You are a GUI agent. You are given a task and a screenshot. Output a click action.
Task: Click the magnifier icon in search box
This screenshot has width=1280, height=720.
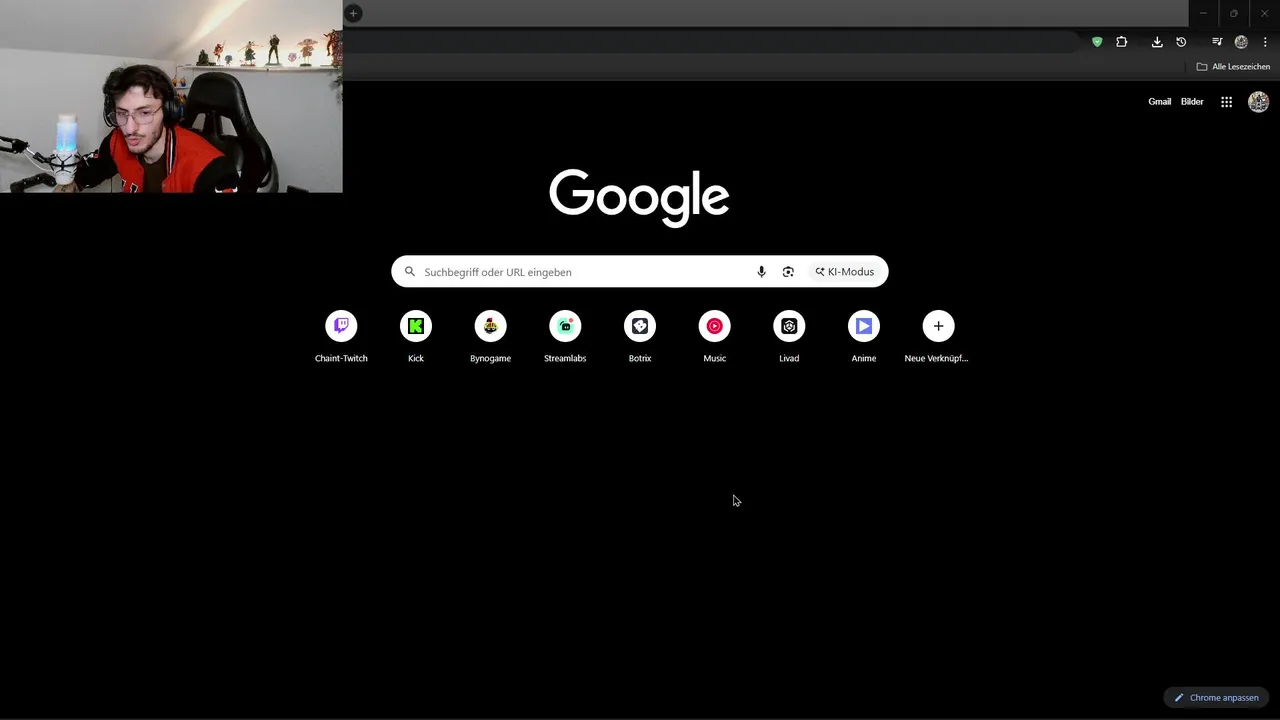409,272
